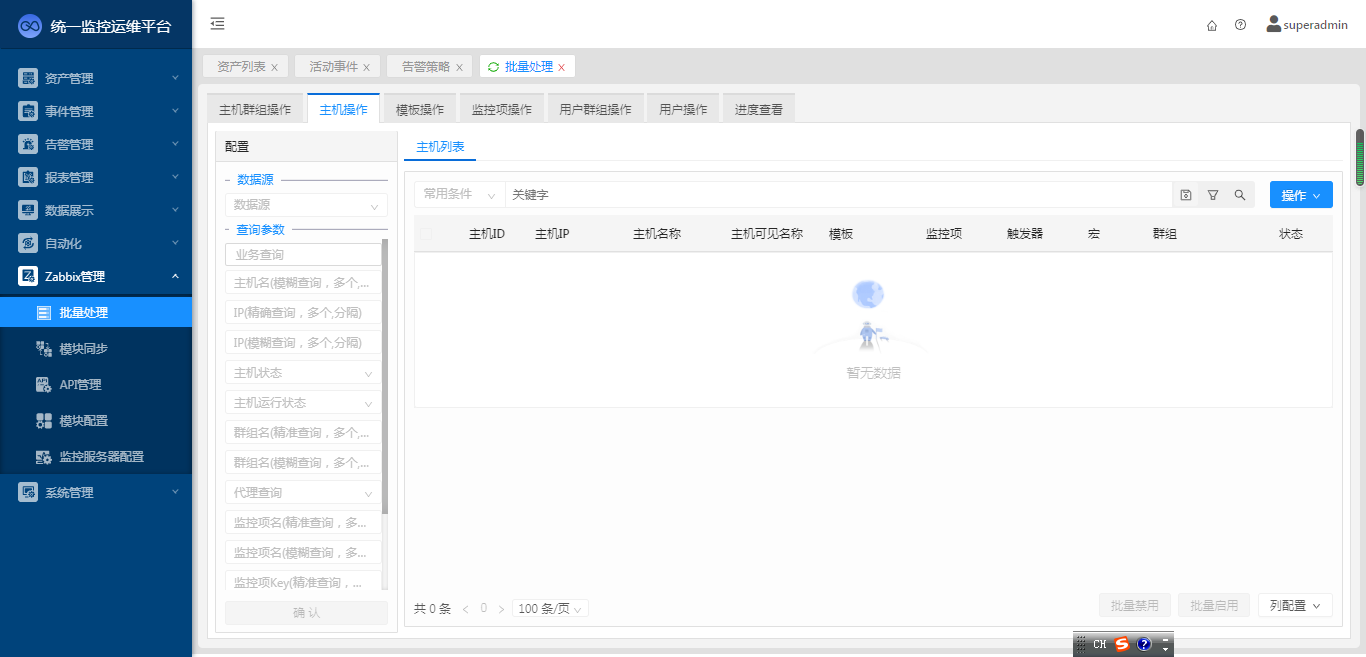
Task: Tick the select-all checkbox in table header
Action: [x=427, y=234]
